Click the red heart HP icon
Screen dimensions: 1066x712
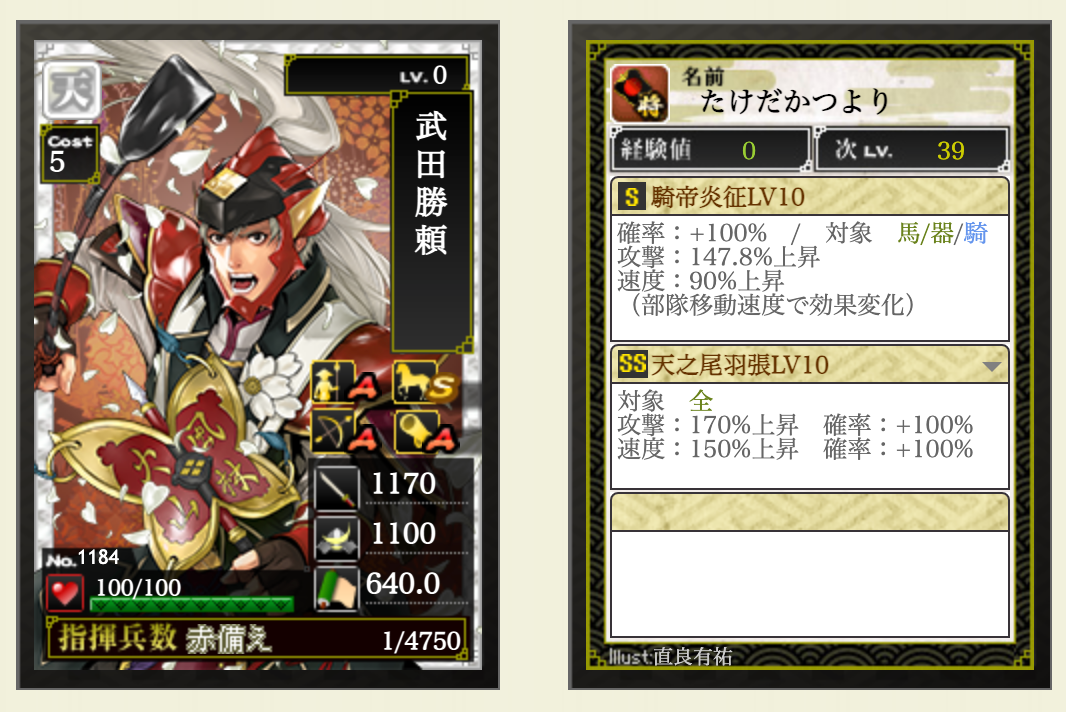point(65,592)
